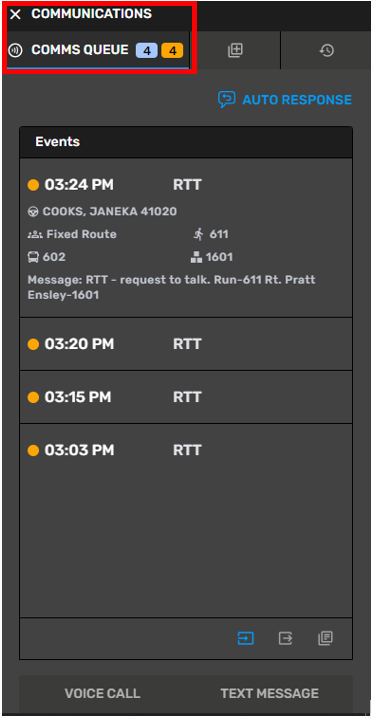Click the blue incoming events filter icon
This screenshot has height=719, width=376.
246,638
